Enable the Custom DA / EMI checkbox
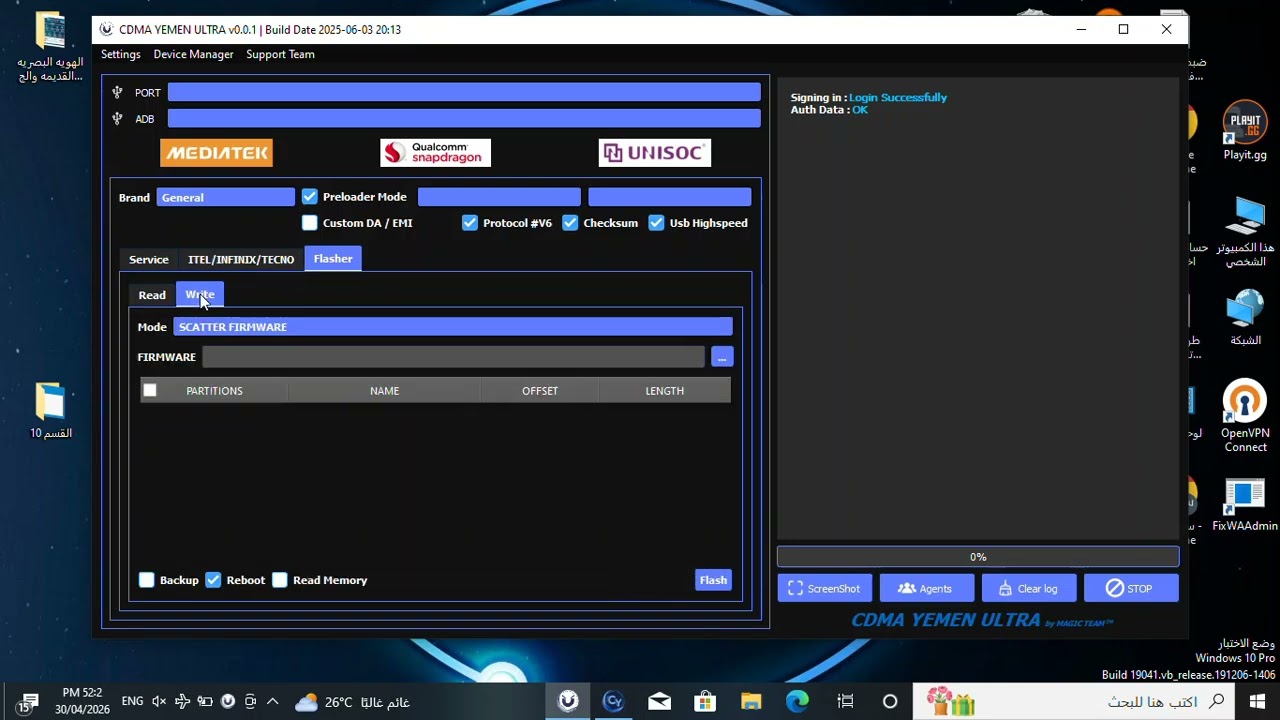This screenshot has height=720, width=1280. [x=310, y=223]
